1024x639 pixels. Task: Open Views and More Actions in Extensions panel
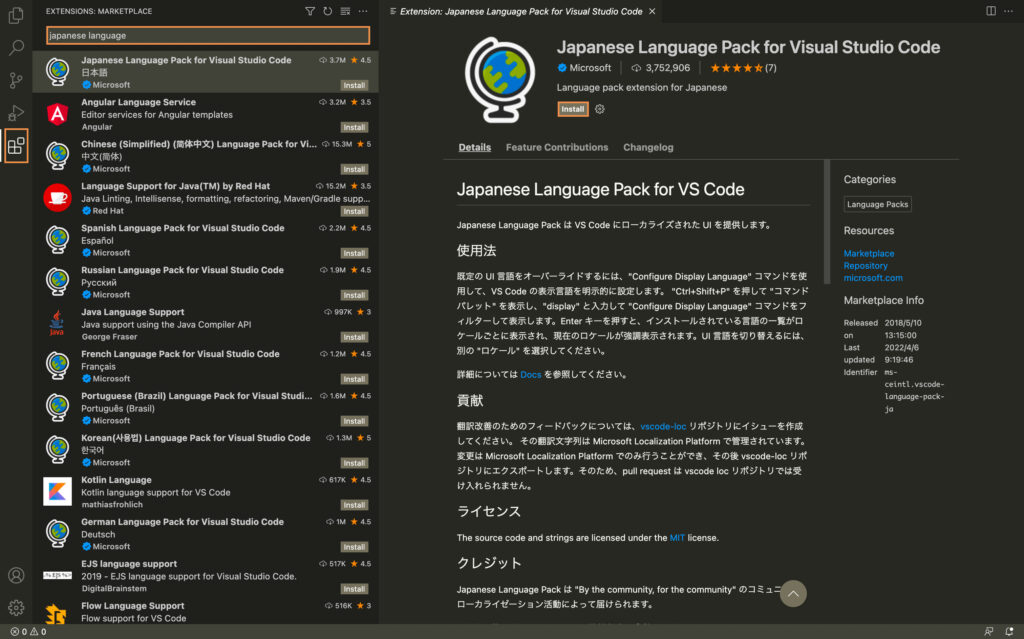click(363, 11)
